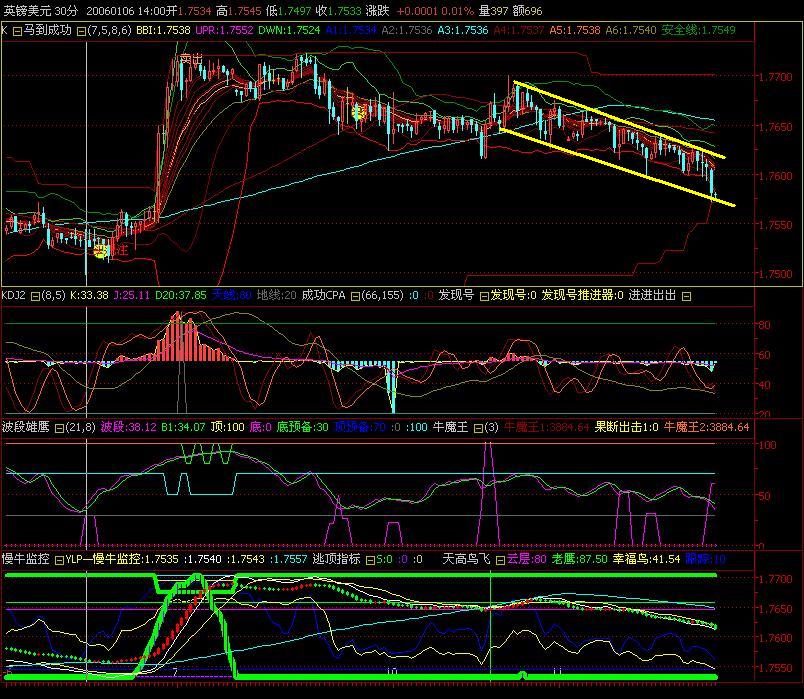Click the opening price 1.7534

tap(194, 11)
